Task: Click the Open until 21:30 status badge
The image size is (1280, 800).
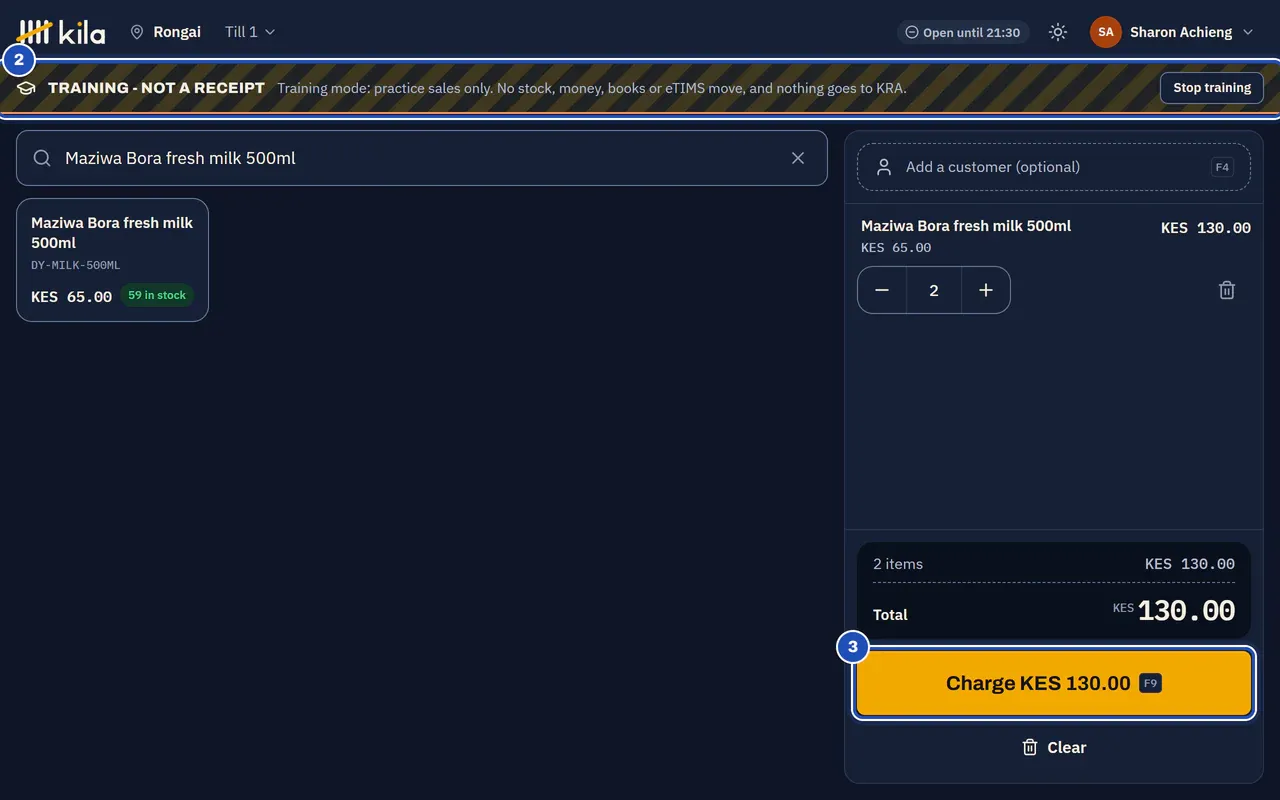Action: tap(962, 32)
